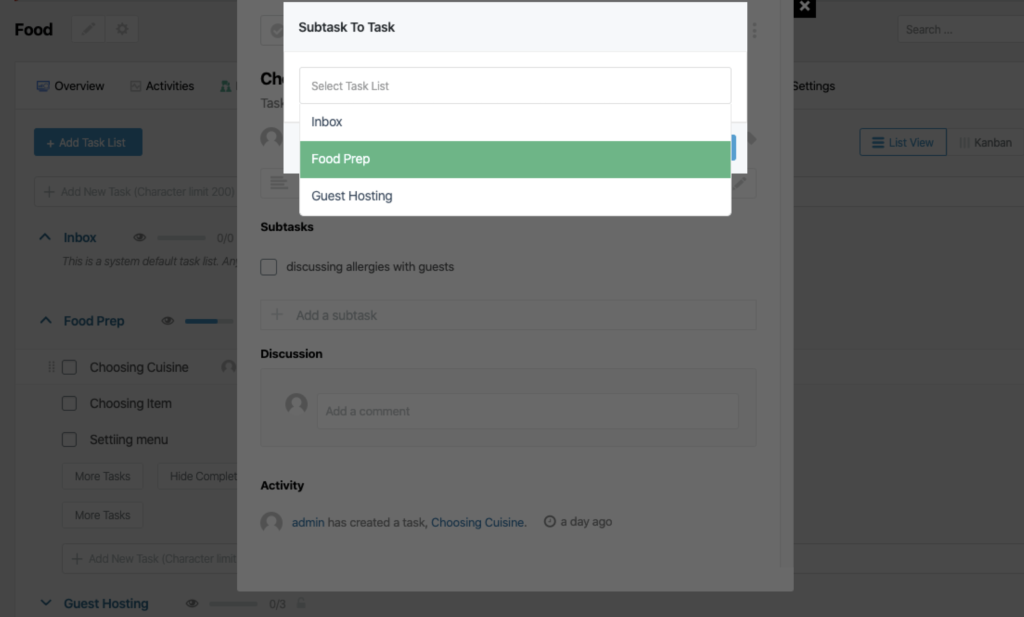Open the Choosing Cuisine link in Activity
The width and height of the screenshot is (1024, 617).
[x=478, y=522]
